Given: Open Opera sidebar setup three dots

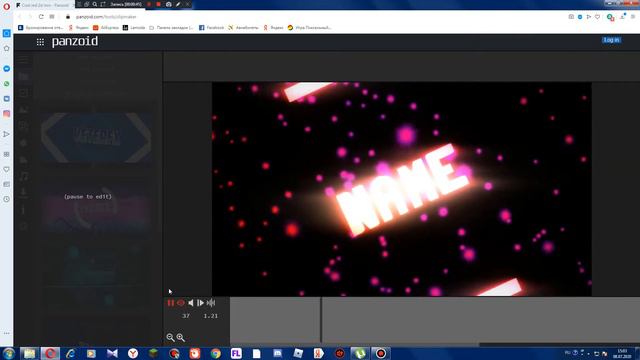Looking at the screenshot, I should point(7,333).
